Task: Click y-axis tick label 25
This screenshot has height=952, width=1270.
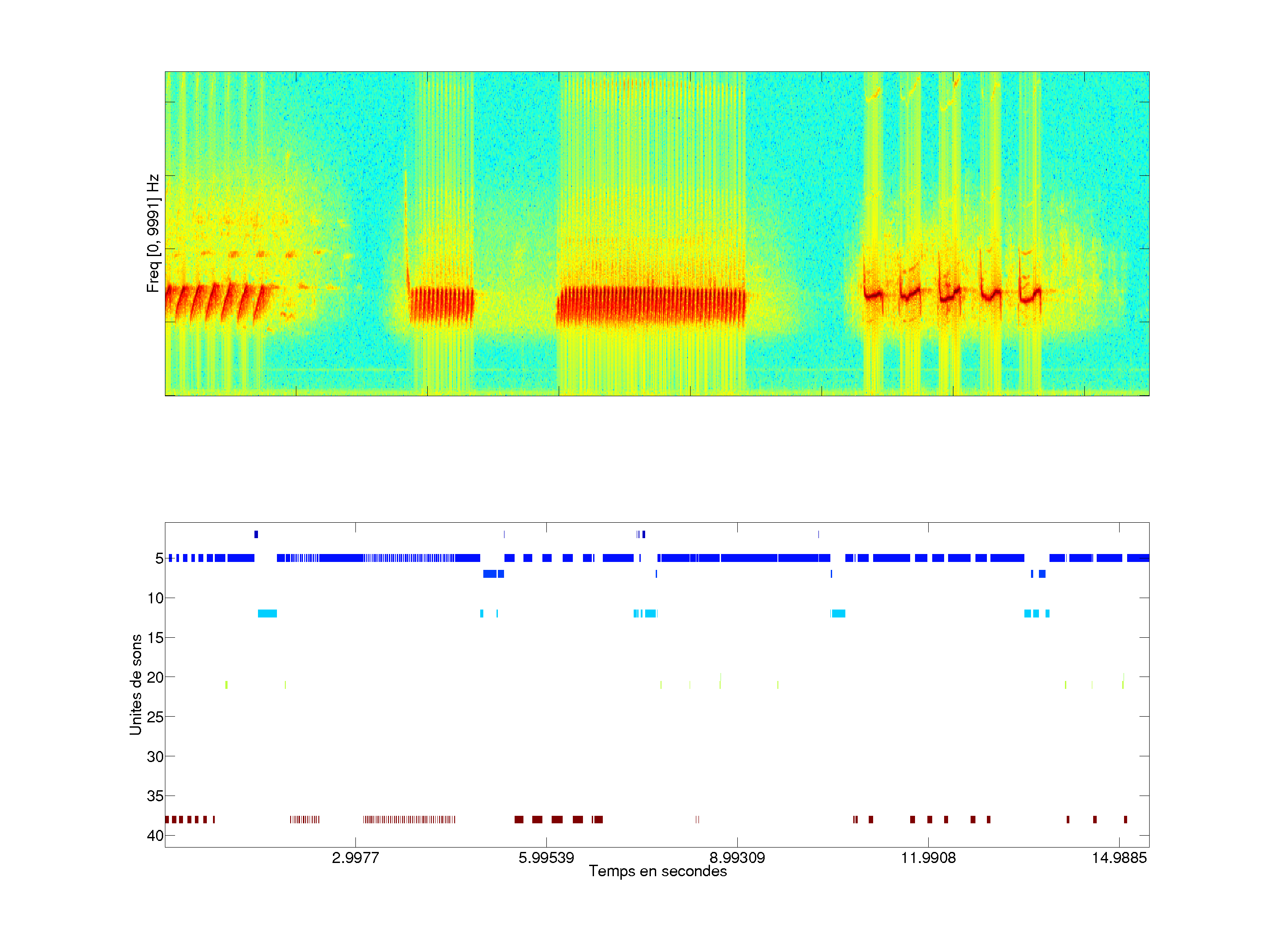Action: 155,717
